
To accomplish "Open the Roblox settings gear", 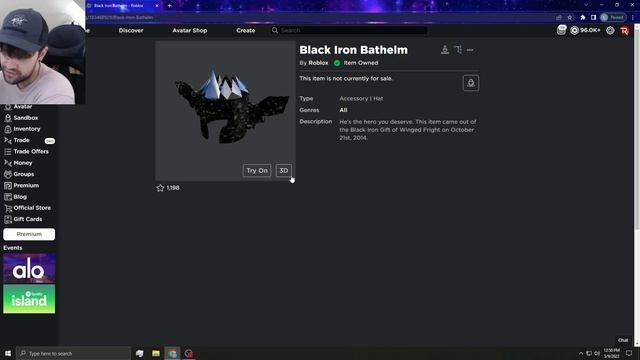I will coord(610,30).
